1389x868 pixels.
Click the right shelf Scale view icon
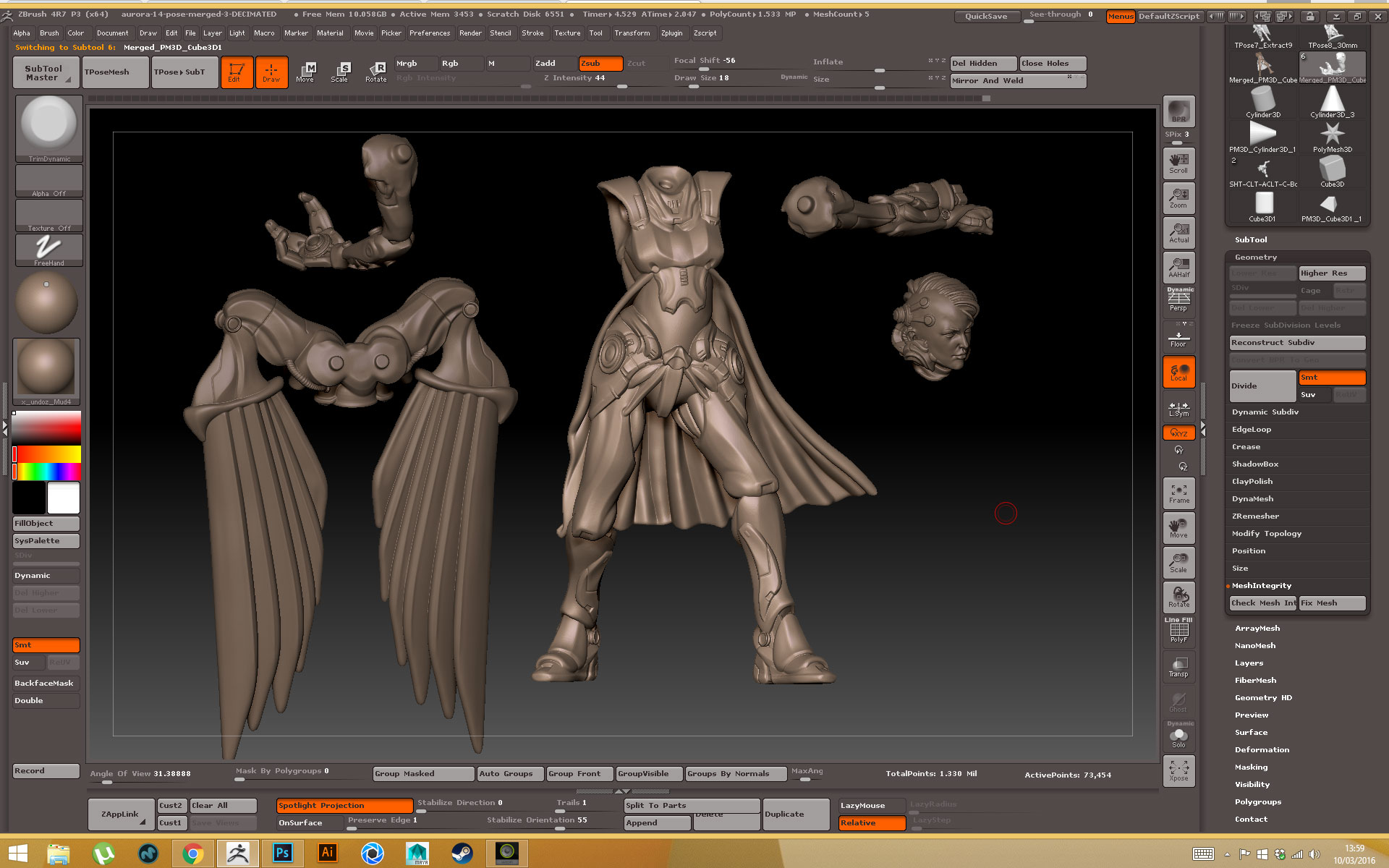point(1178,563)
